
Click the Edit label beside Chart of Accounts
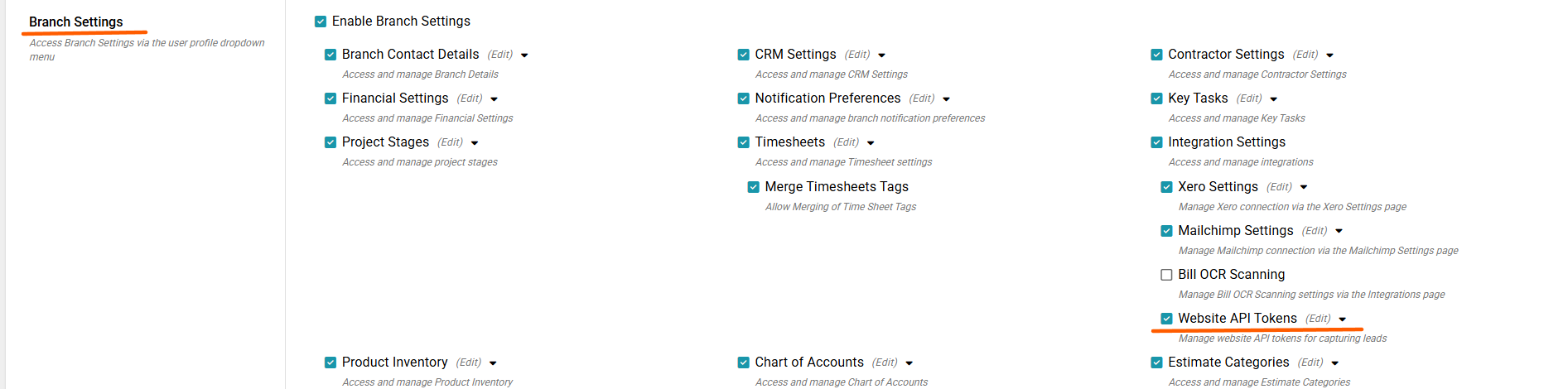point(885,363)
